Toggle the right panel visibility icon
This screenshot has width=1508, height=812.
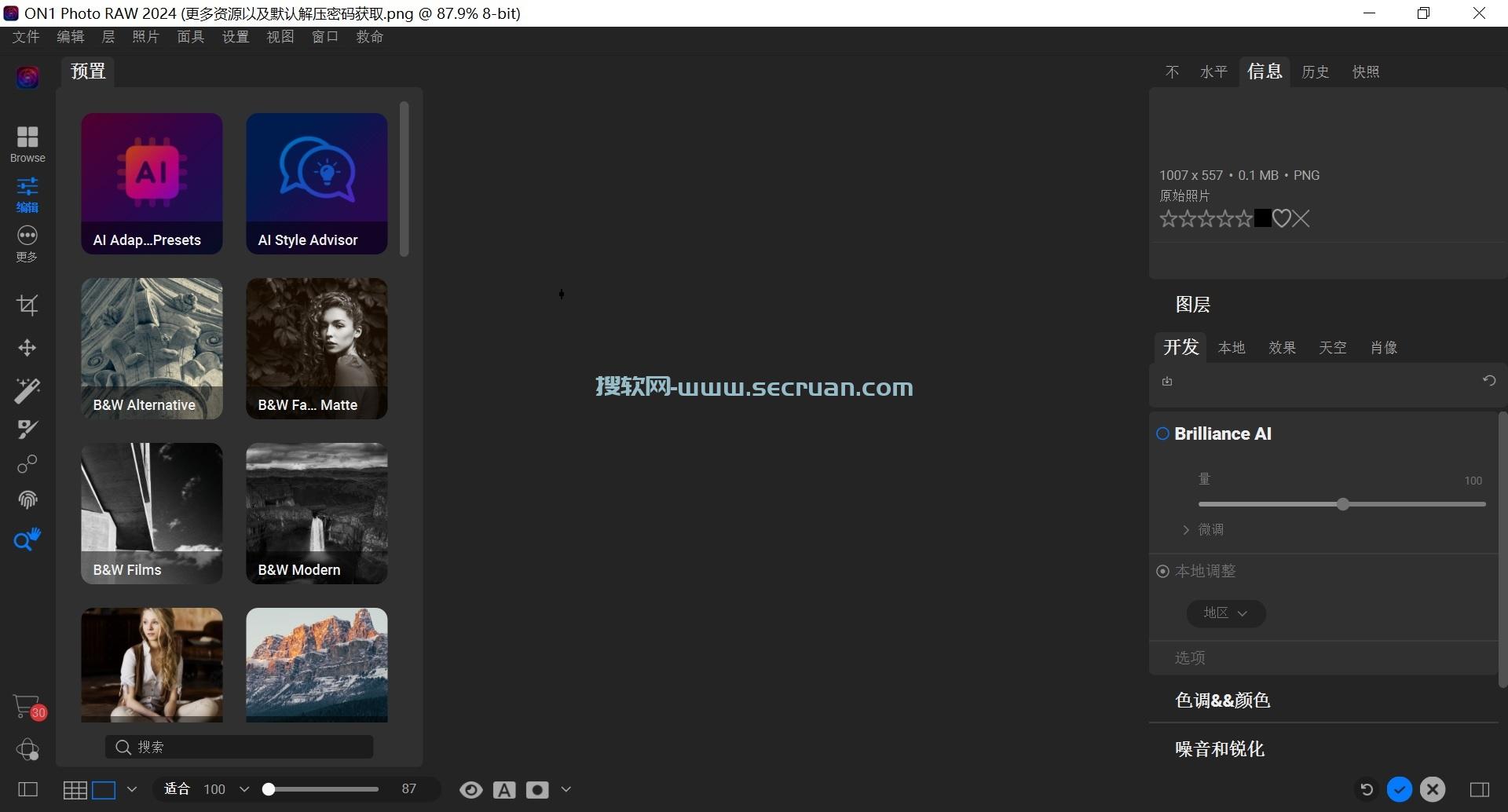pos(1480,789)
